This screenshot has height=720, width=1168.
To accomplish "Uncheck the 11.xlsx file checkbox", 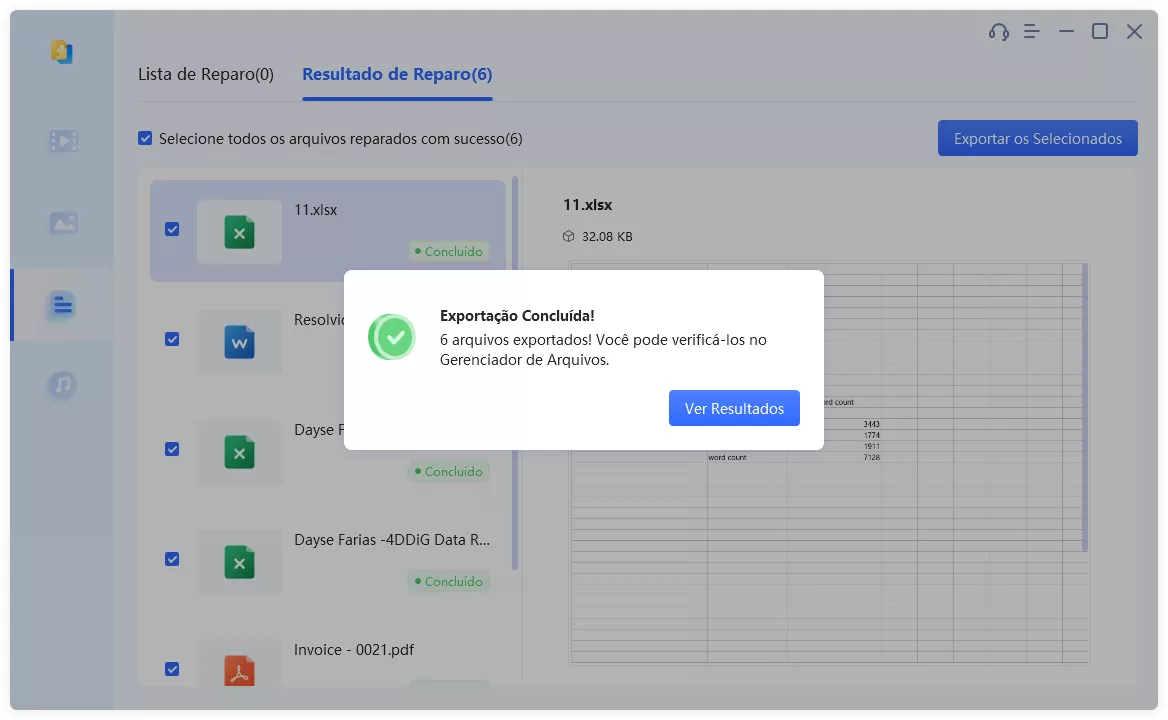I will click(x=172, y=229).
